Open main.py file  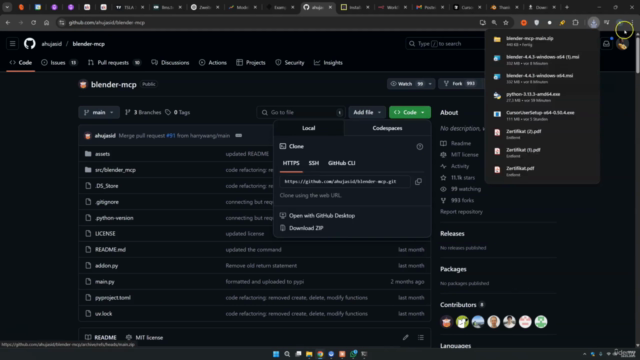(104, 282)
